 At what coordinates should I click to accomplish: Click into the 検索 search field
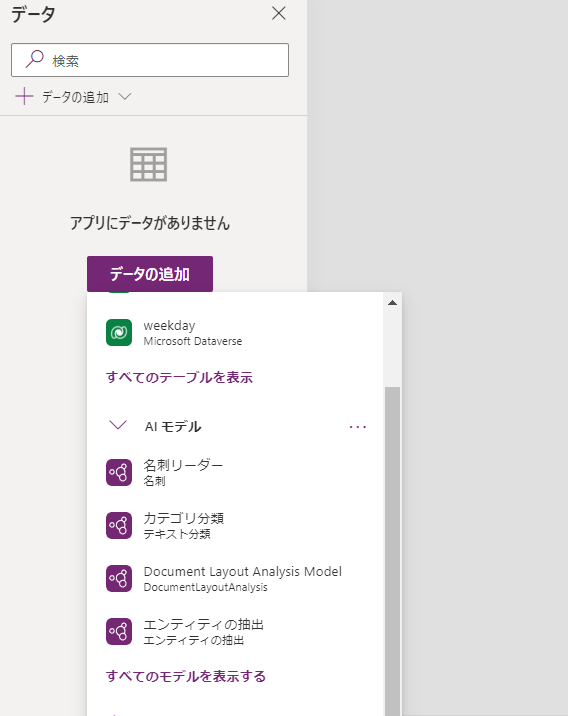pyautogui.click(x=150, y=60)
